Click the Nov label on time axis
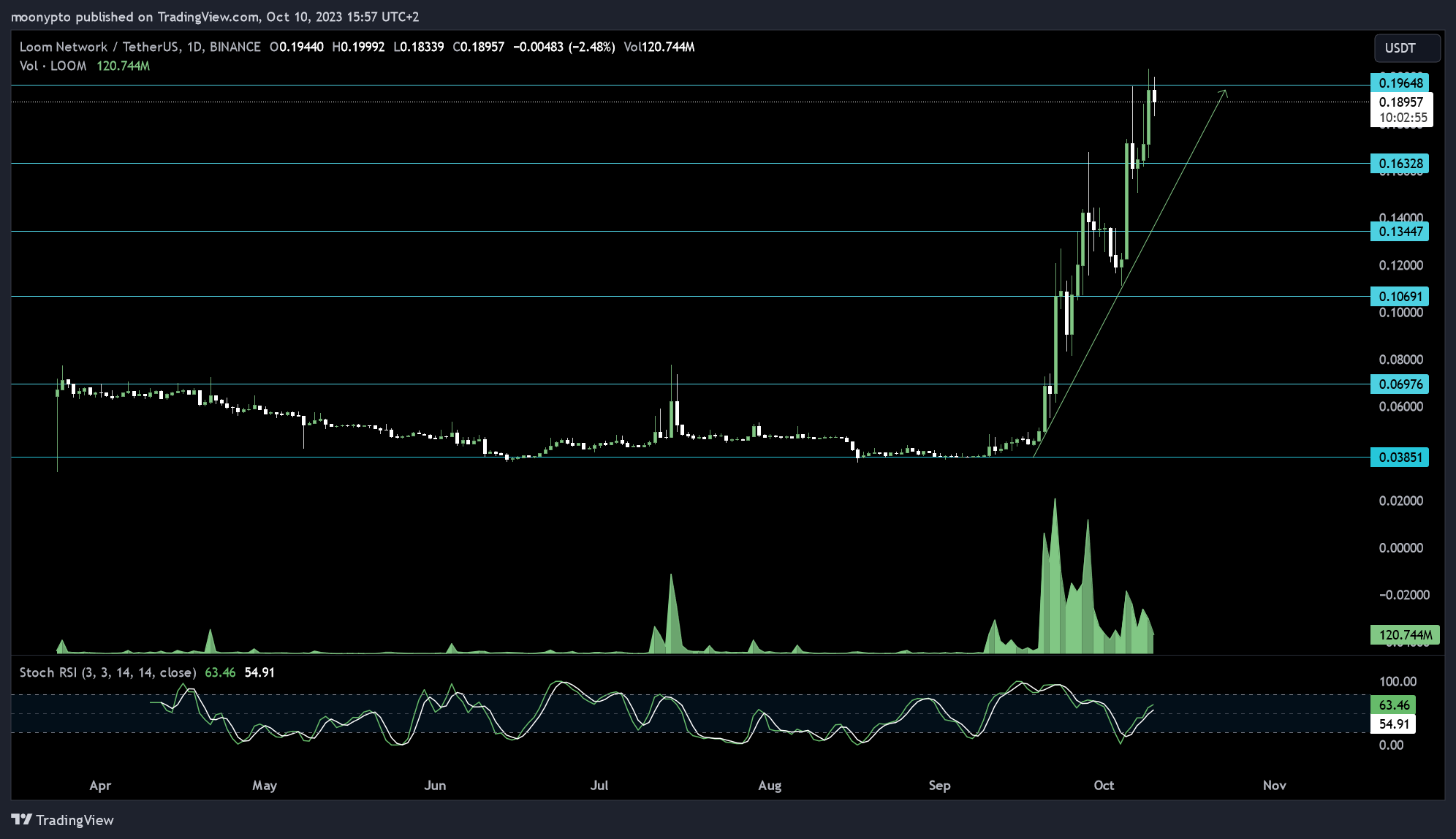The image size is (1456, 839). pyautogui.click(x=1274, y=785)
